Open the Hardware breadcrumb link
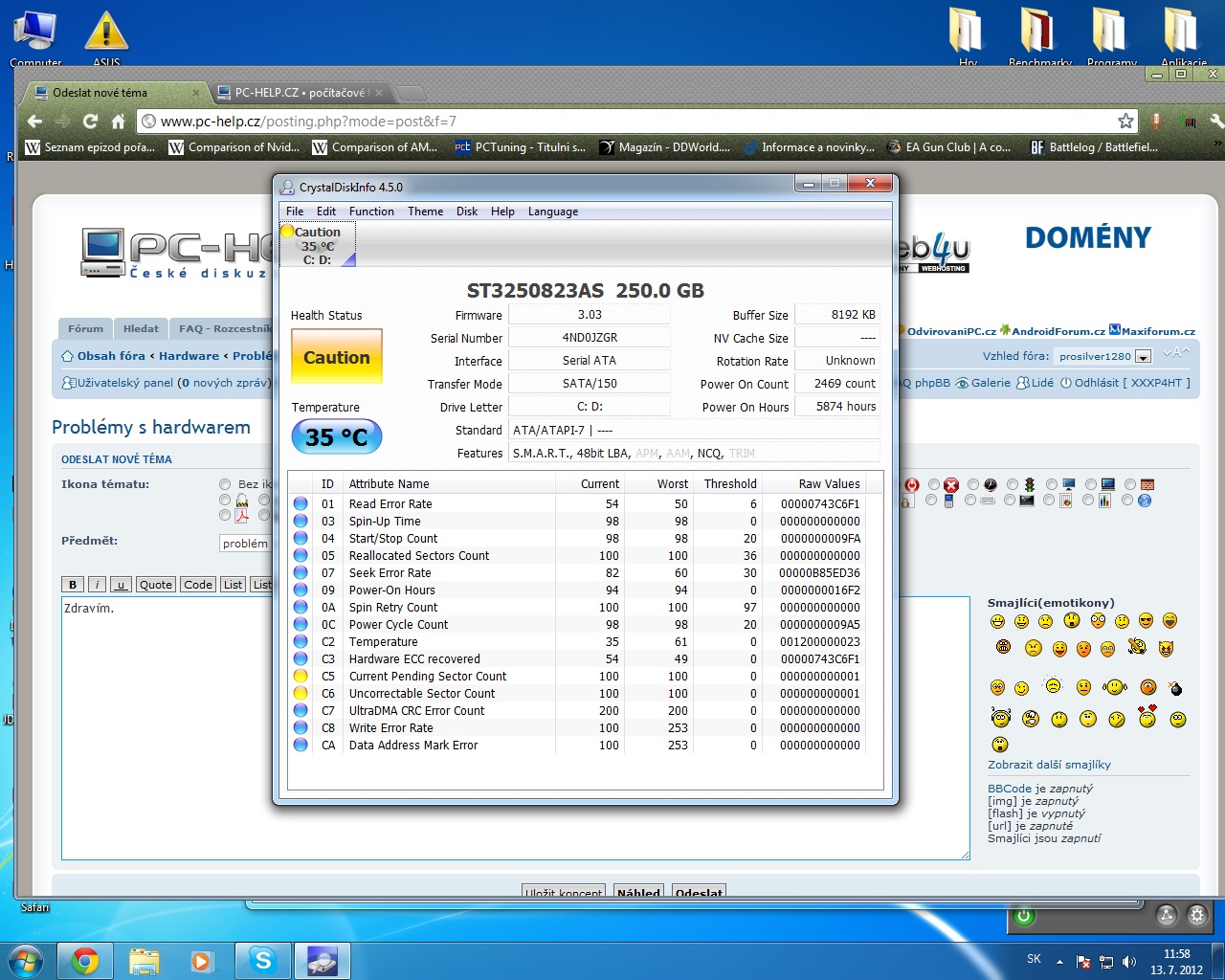This screenshot has width=1225, height=980. (189, 356)
